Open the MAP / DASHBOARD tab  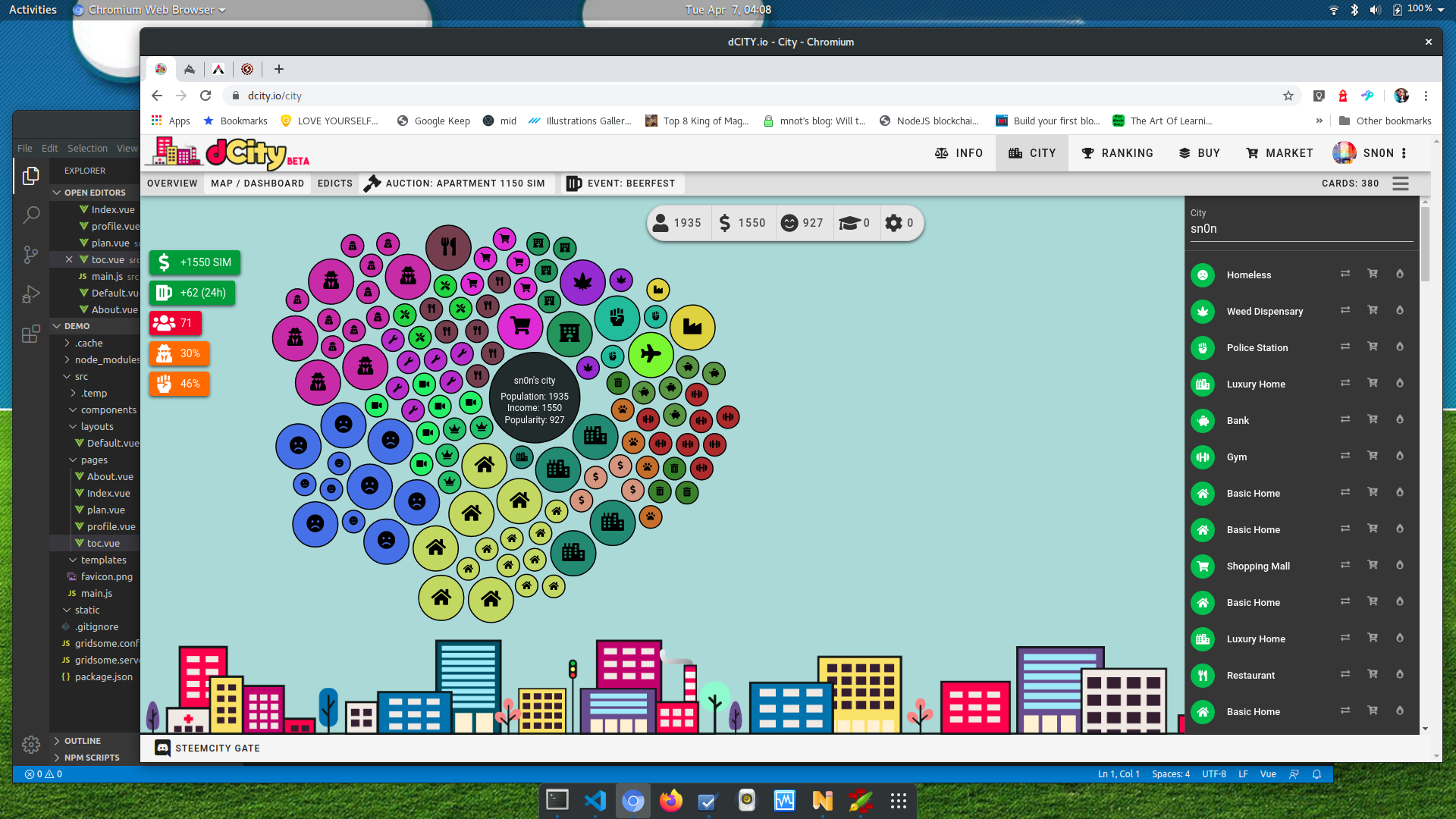click(x=257, y=184)
